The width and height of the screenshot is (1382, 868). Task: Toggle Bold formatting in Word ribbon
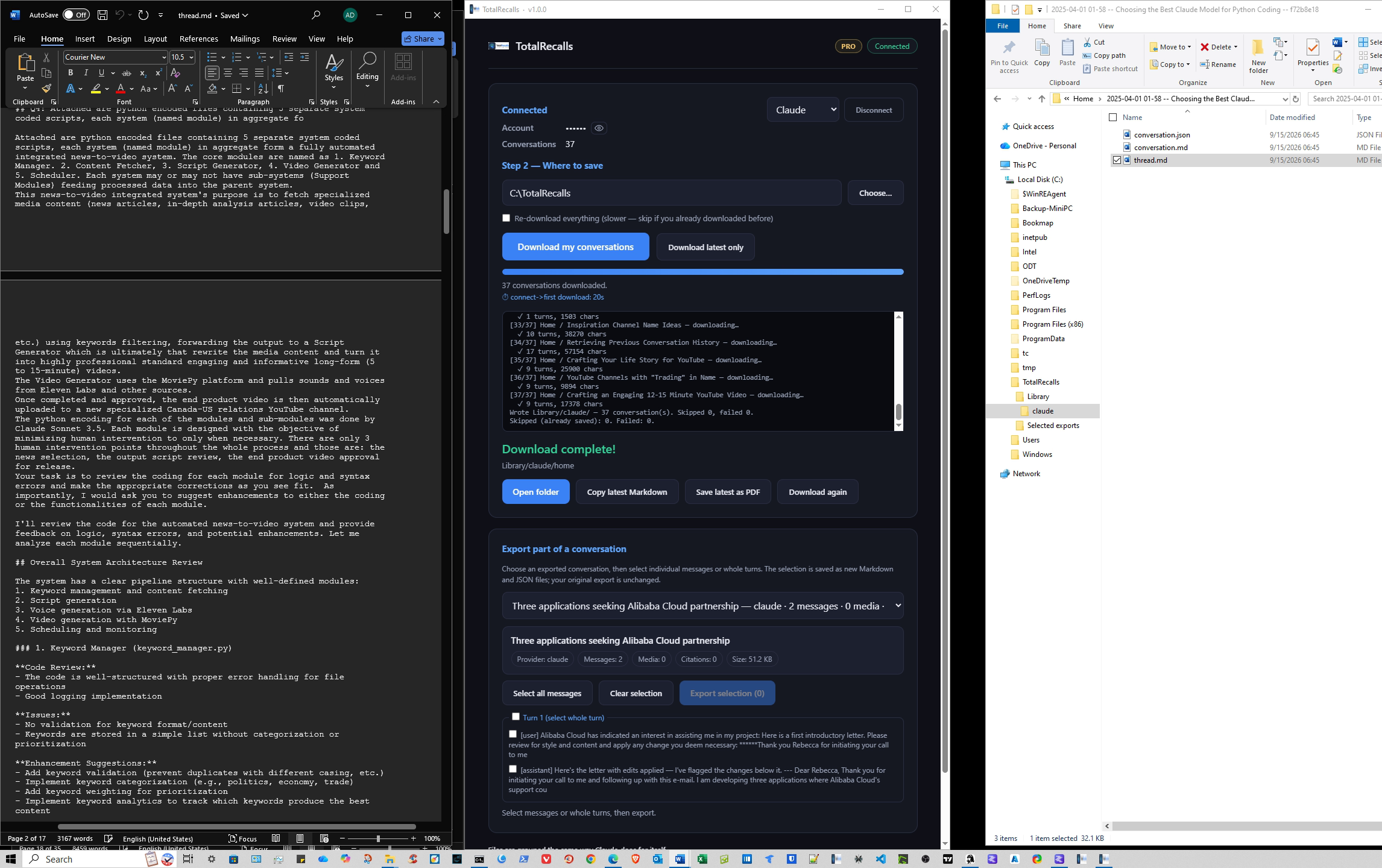[71, 73]
